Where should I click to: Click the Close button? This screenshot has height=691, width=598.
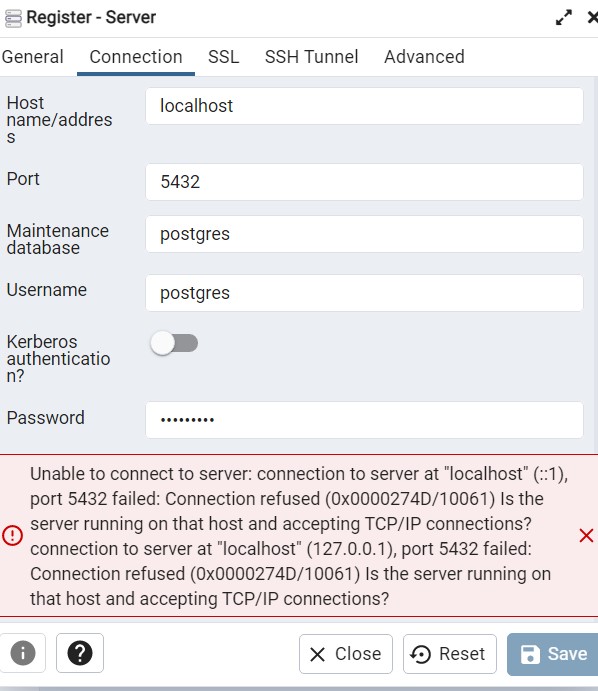[x=345, y=654]
